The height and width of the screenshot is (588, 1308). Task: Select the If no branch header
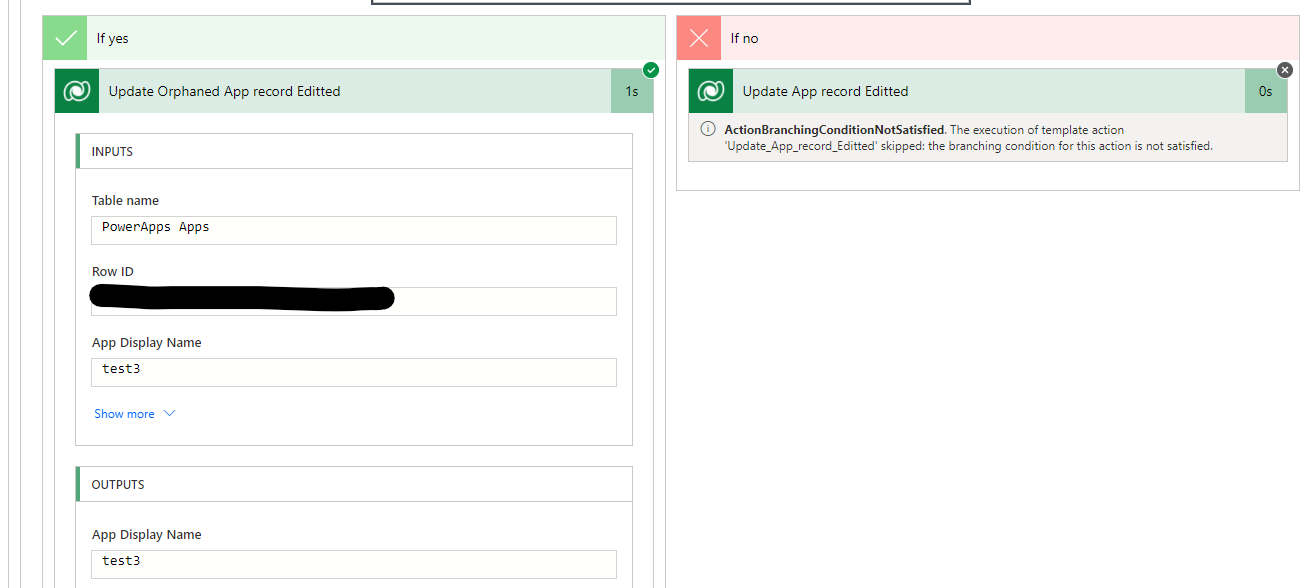pyautogui.click(x=746, y=37)
